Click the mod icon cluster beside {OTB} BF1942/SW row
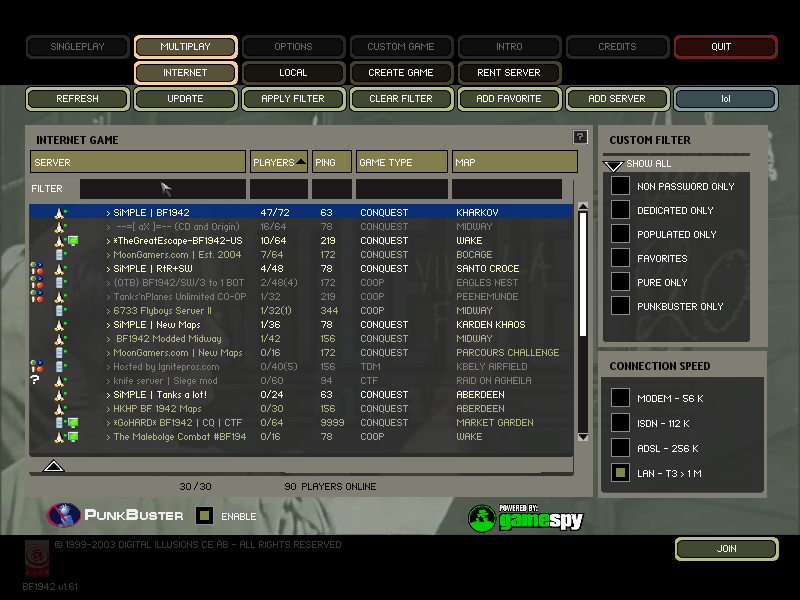The height and width of the screenshot is (600, 800). 37,282
